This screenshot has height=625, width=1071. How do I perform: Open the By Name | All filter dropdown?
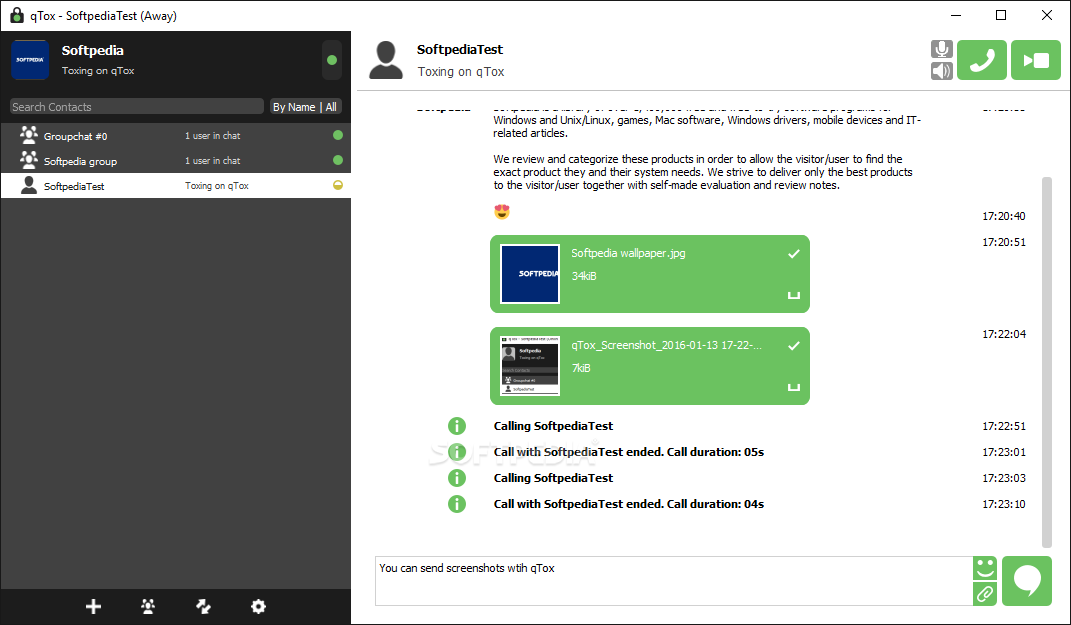click(x=305, y=107)
